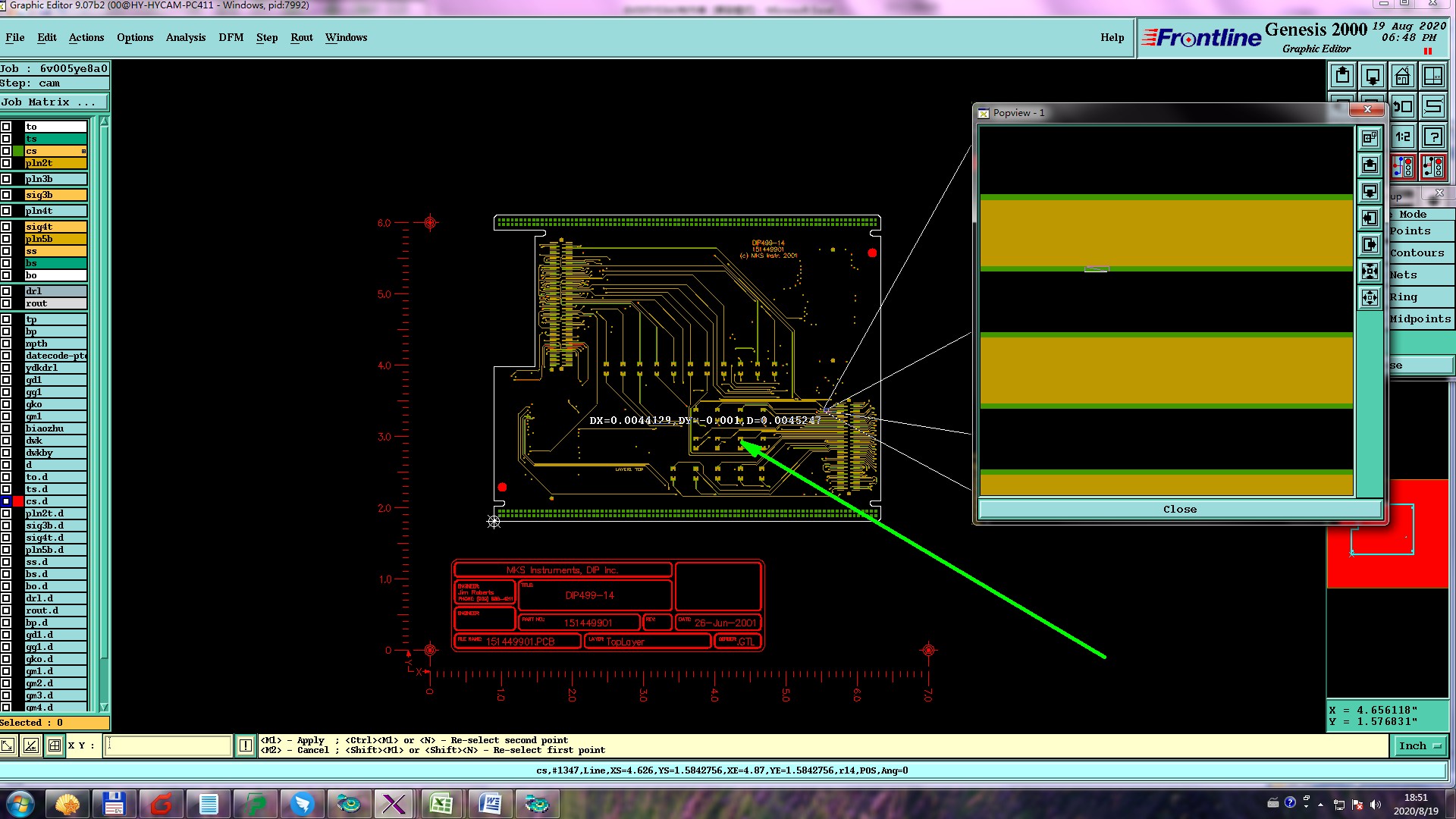This screenshot has width=1456, height=819.
Task: Select Contours snap mode button
Action: 1417,253
